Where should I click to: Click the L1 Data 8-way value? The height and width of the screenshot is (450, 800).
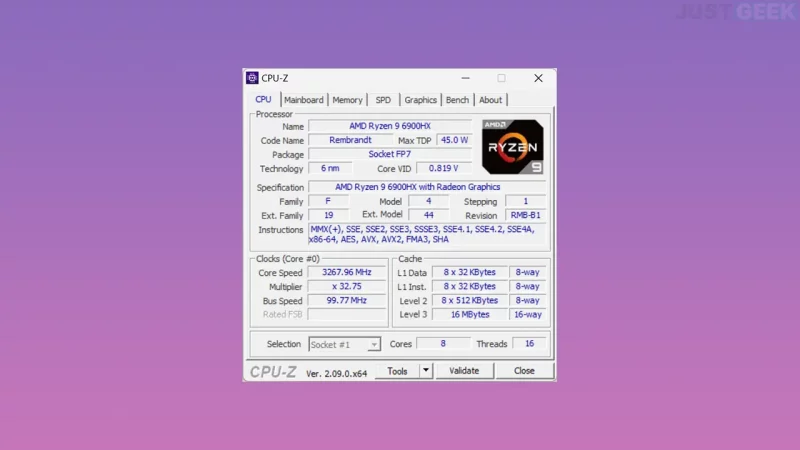528,272
